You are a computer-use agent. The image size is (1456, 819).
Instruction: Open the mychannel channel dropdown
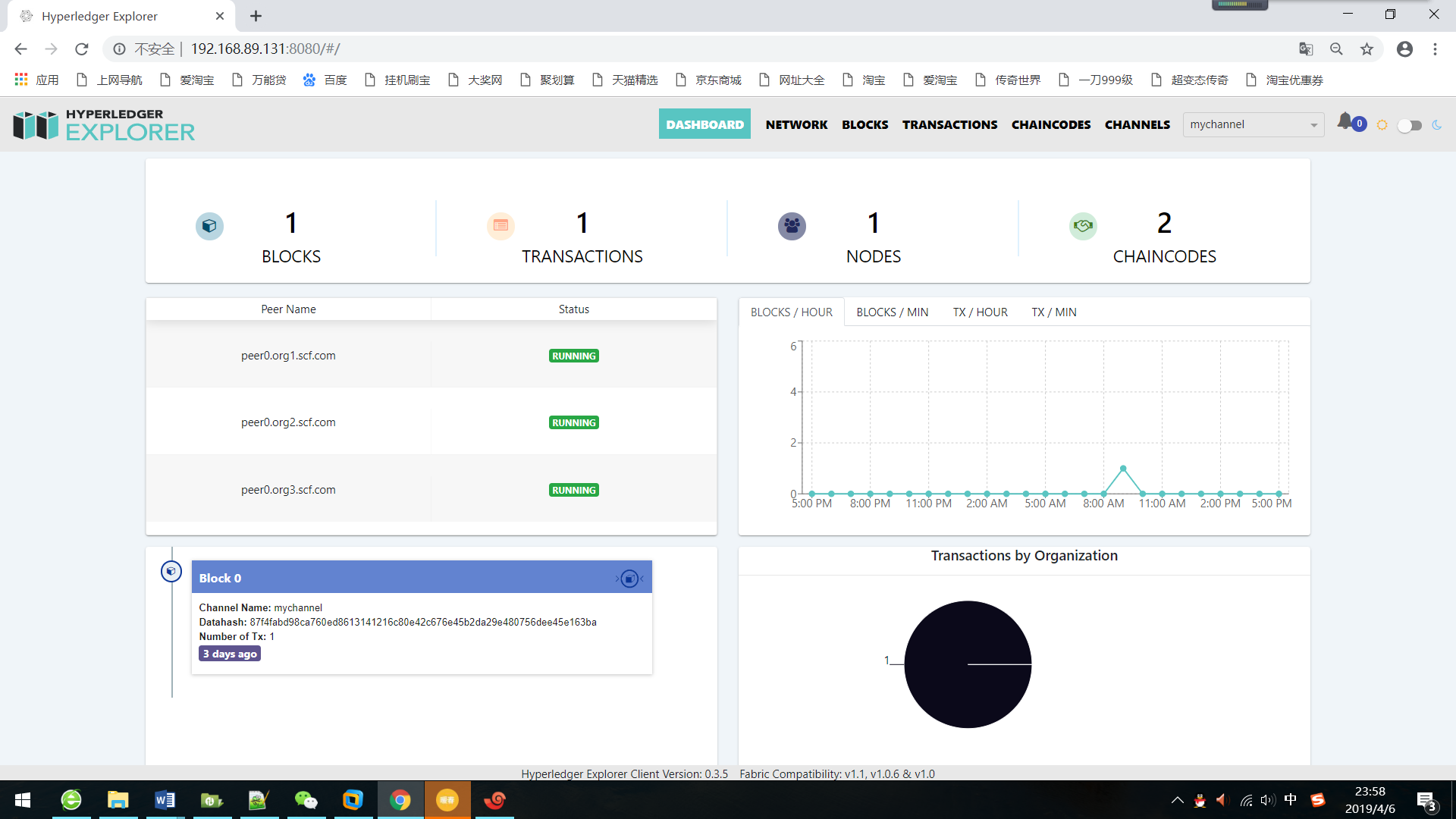[x=1253, y=124]
